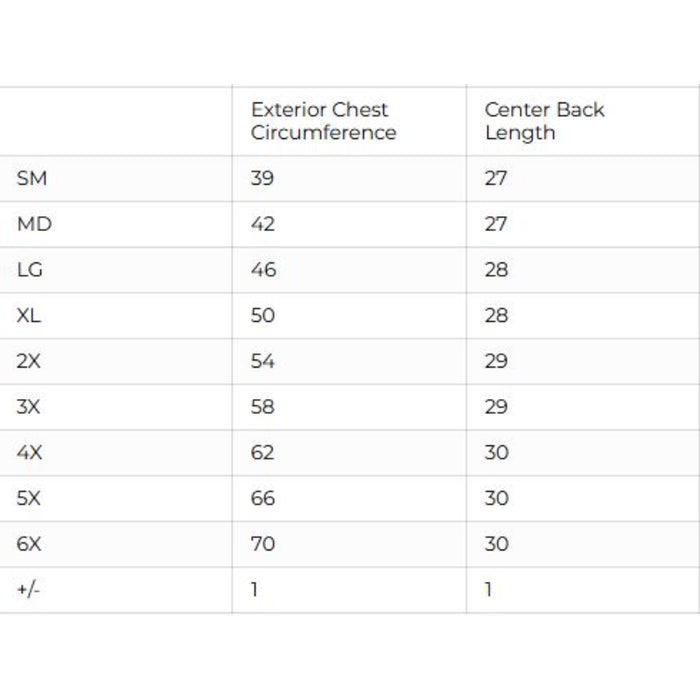This screenshot has width=700, height=700.
Task: Select the SM size row label
Action: [x=32, y=179]
